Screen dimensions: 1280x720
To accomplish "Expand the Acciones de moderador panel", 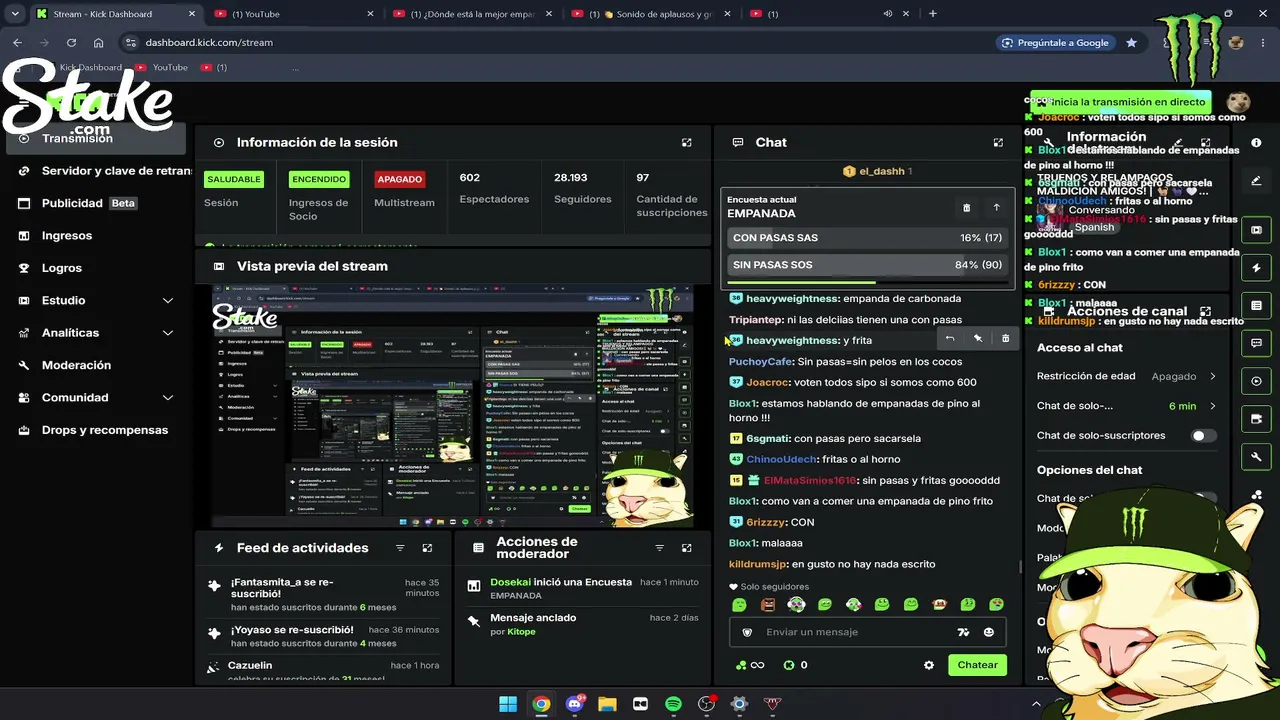I will click(x=686, y=548).
